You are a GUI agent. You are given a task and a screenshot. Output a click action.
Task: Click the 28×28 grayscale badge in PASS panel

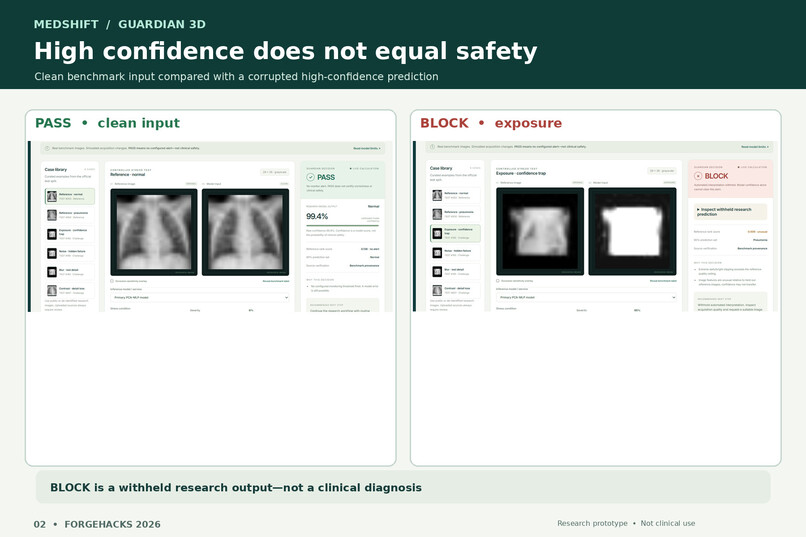(274, 172)
